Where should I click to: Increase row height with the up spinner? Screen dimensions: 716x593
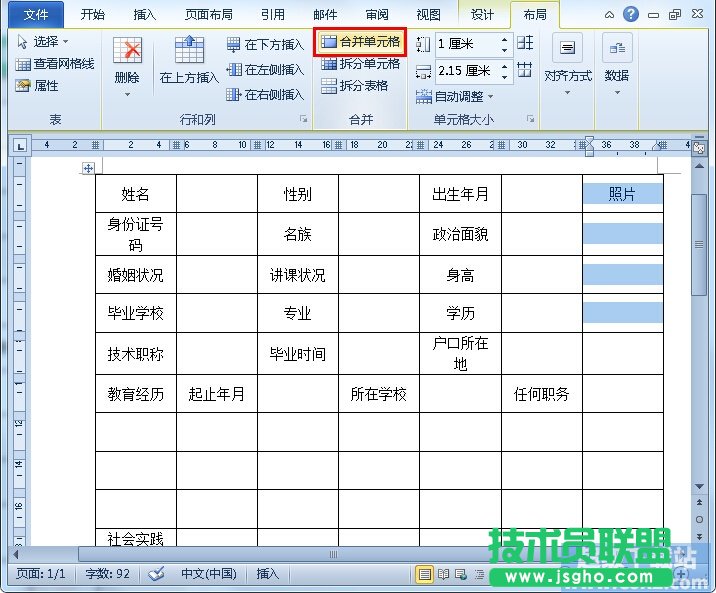504,39
